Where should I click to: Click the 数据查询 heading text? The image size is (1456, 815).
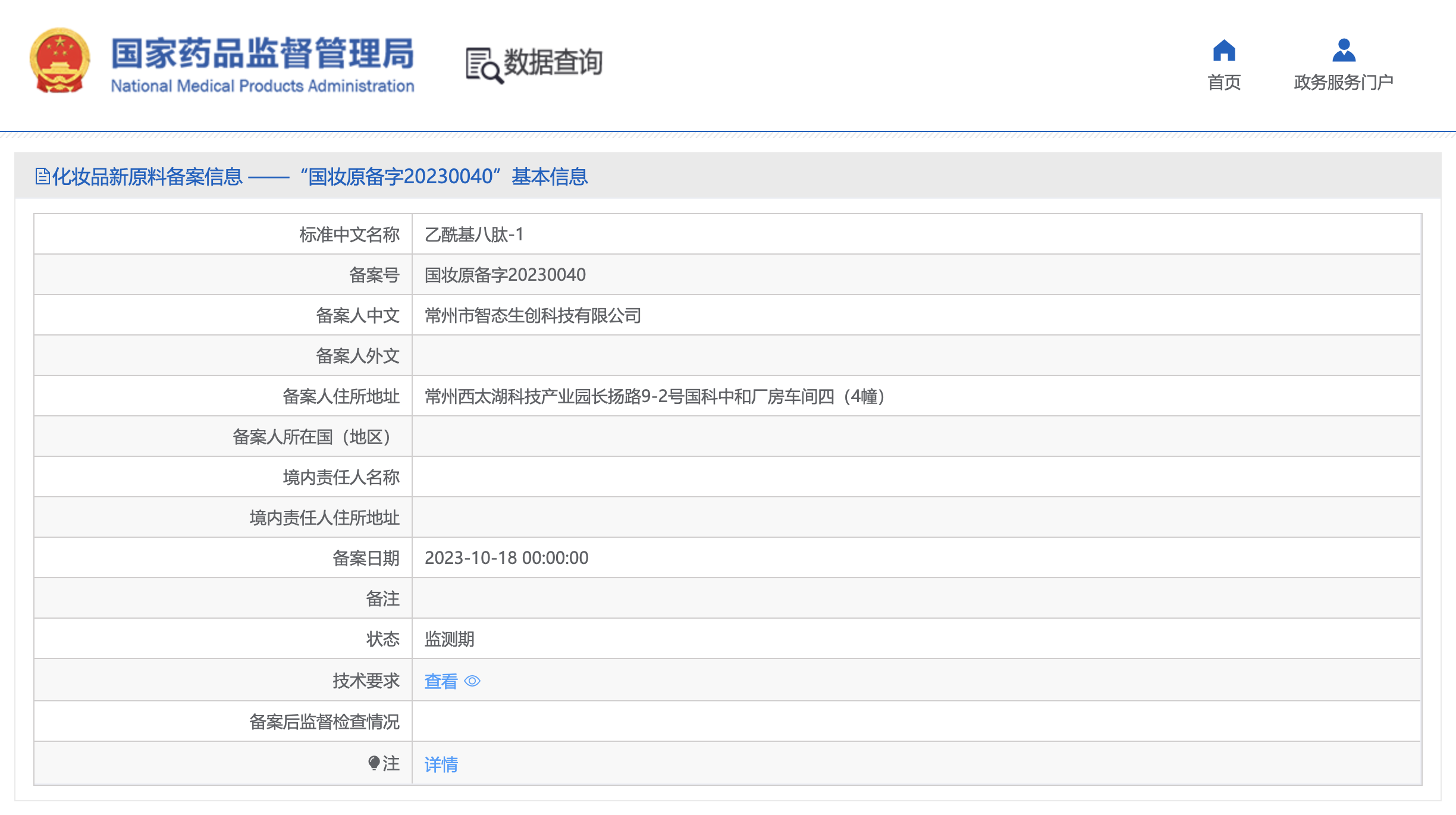pyautogui.click(x=553, y=62)
